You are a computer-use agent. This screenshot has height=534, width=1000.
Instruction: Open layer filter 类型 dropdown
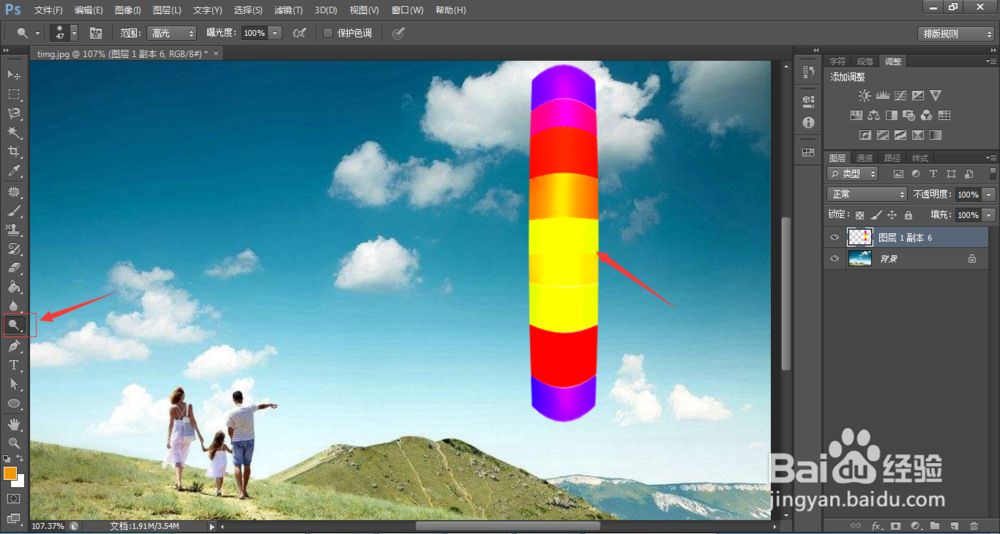click(x=853, y=173)
